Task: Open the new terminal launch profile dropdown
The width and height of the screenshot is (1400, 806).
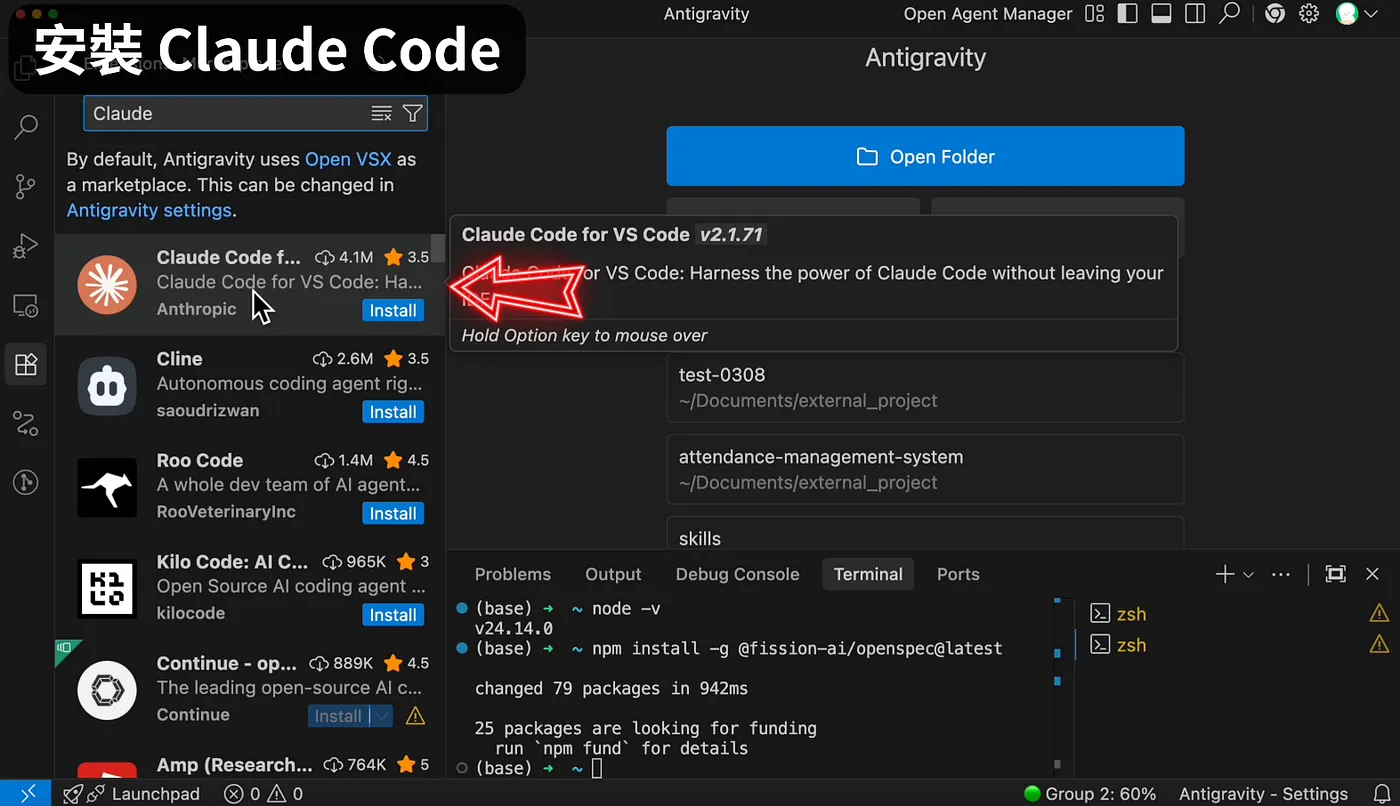Action: point(1248,574)
